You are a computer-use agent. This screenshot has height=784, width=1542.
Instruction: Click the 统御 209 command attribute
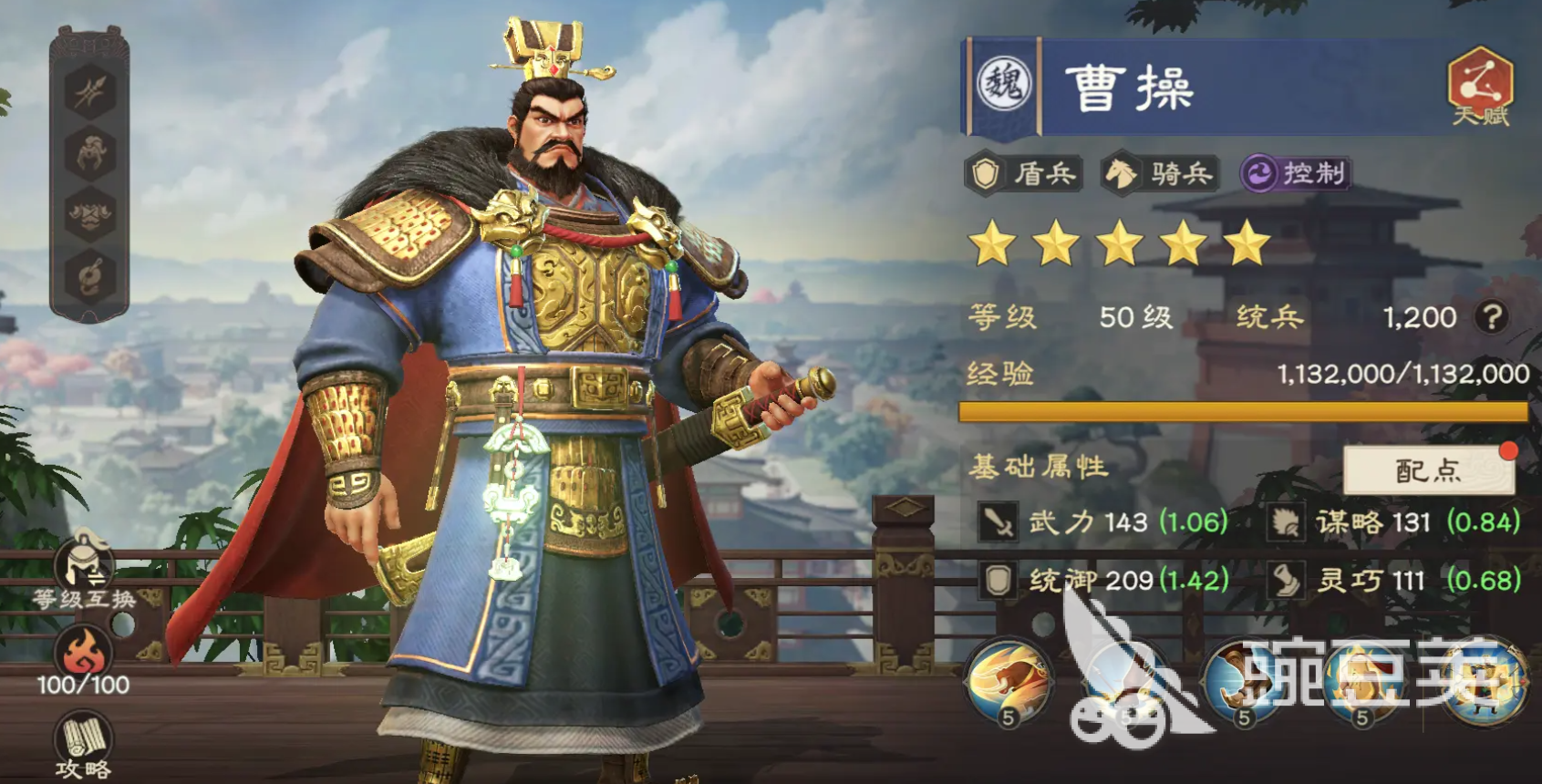(1104, 580)
